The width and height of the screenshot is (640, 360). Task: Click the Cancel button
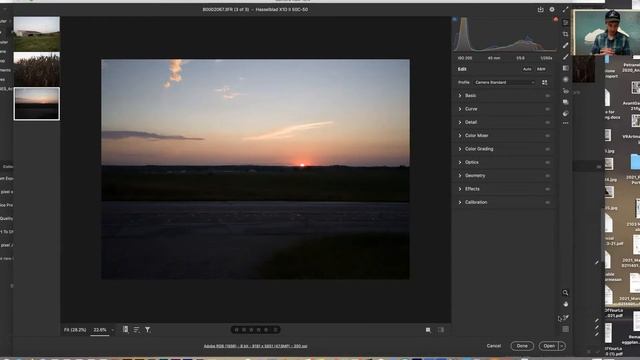(x=493, y=346)
